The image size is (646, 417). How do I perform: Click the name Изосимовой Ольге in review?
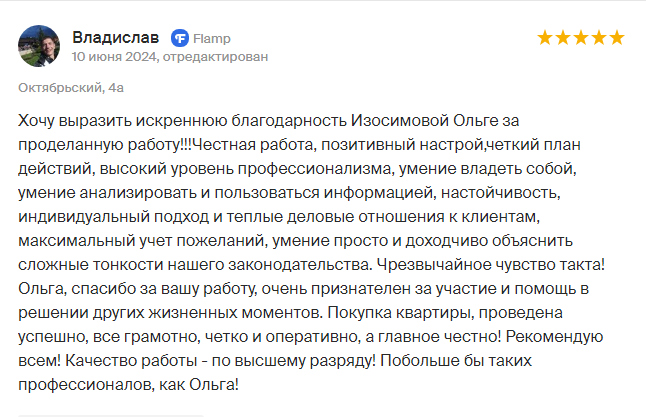(x=424, y=121)
